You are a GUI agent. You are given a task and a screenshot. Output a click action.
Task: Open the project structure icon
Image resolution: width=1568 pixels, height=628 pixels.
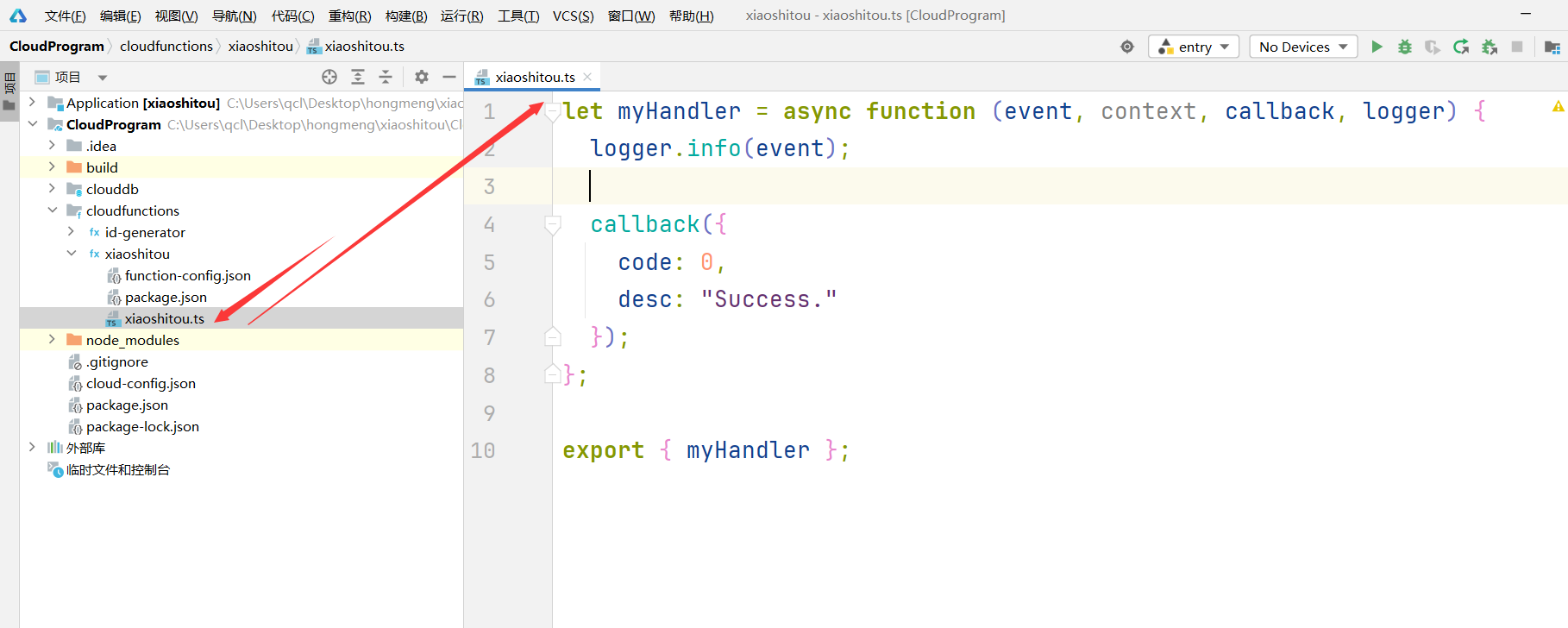coord(1552,47)
